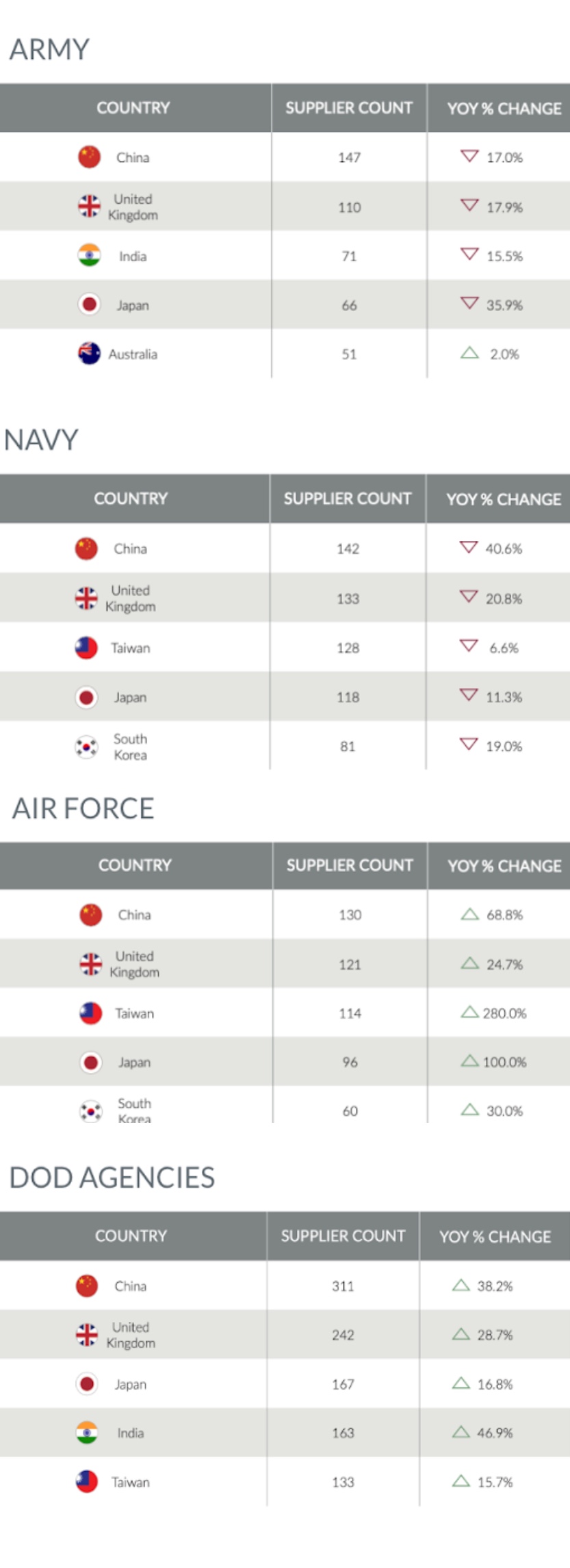Click Navy table YOY % Change header
This screenshot has width=570, height=1568.
504,499
